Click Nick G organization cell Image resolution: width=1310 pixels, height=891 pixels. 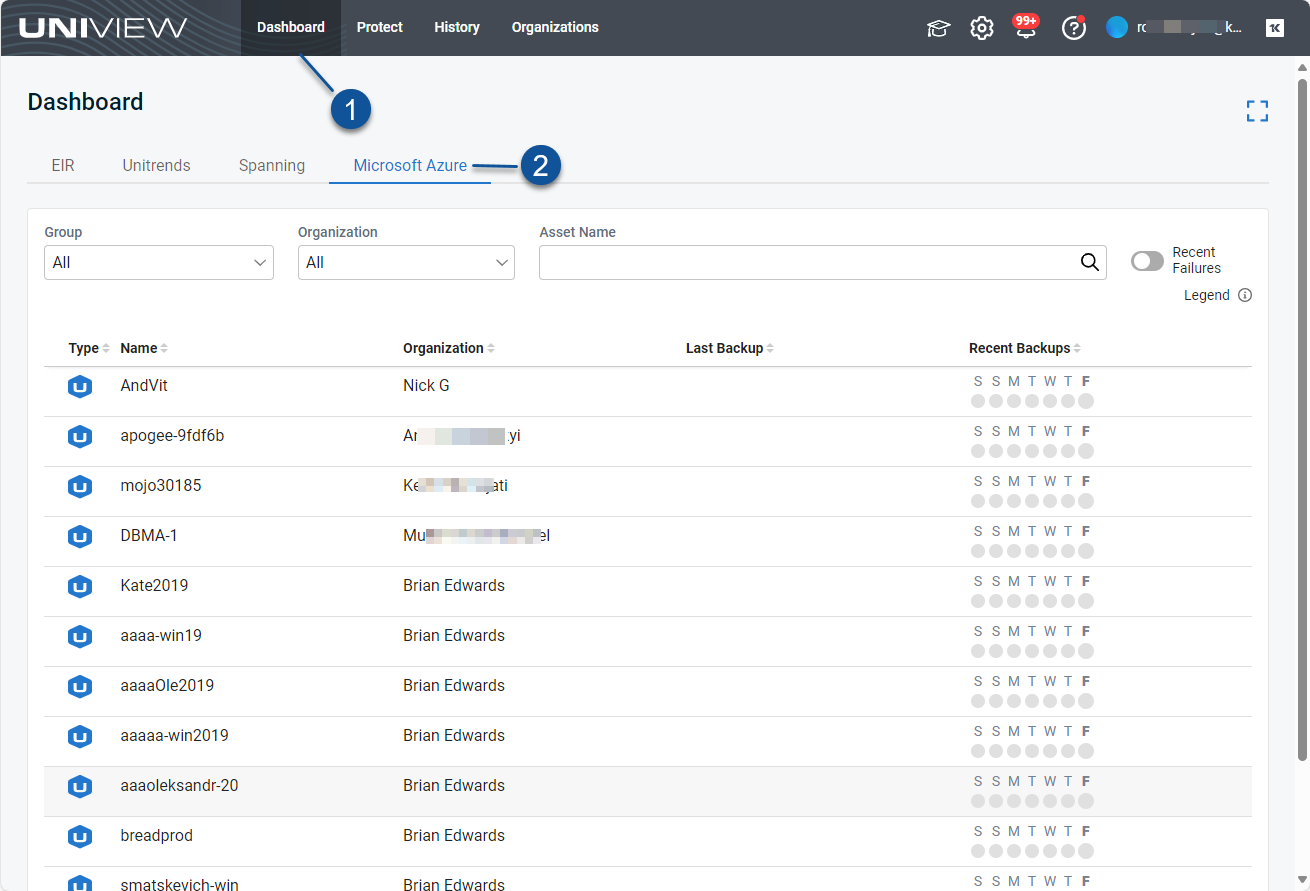426,386
